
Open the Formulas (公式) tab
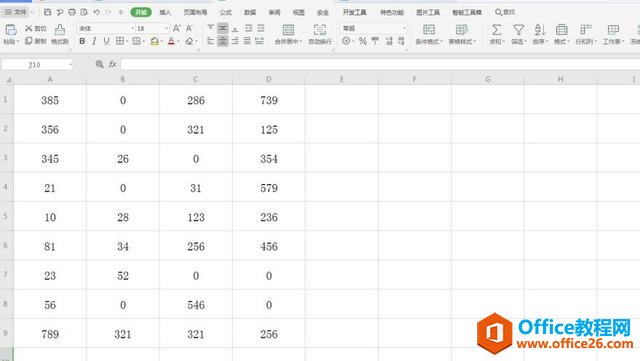point(226,12)
